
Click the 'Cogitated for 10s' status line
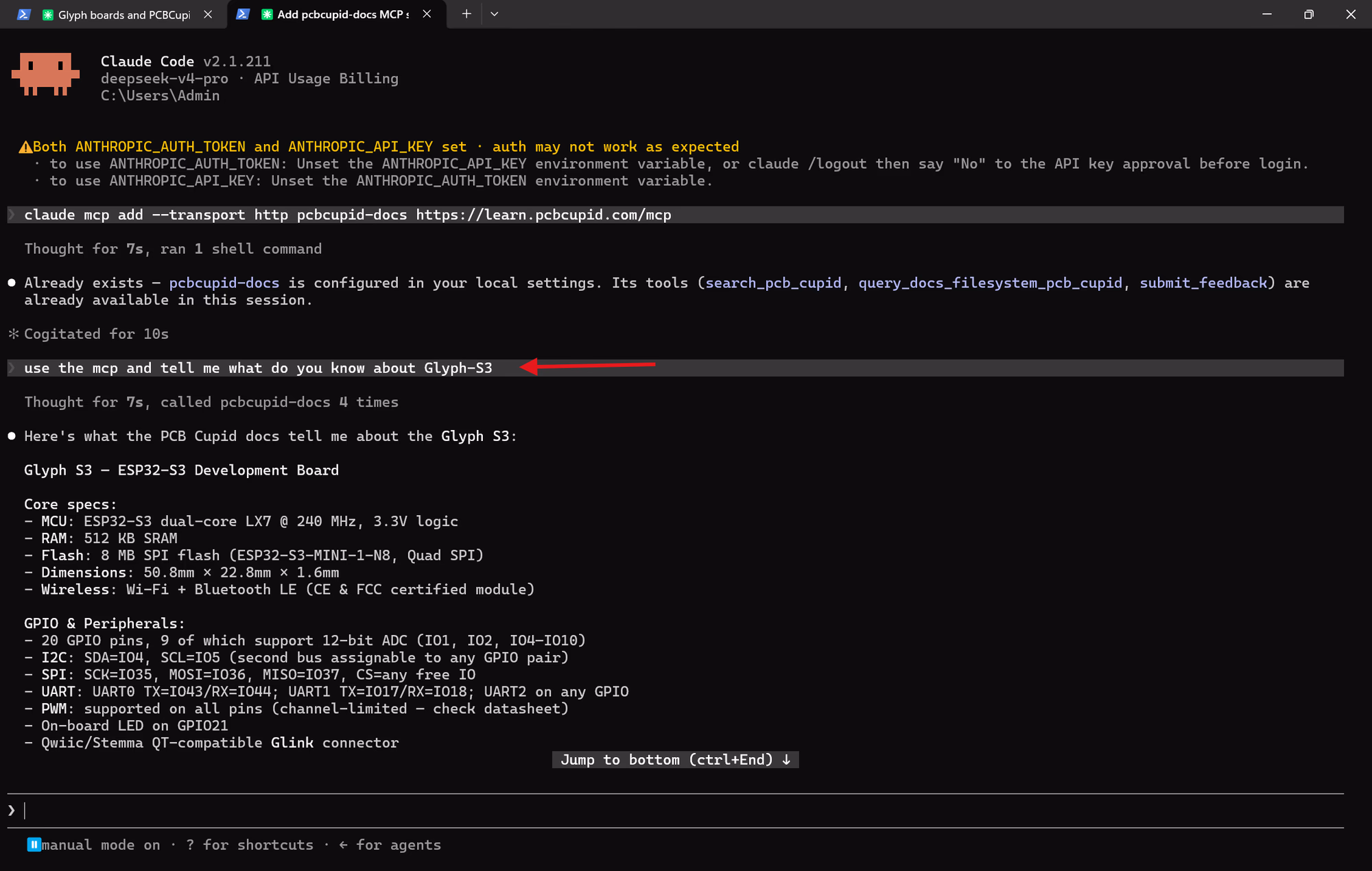tap(88, 334)
